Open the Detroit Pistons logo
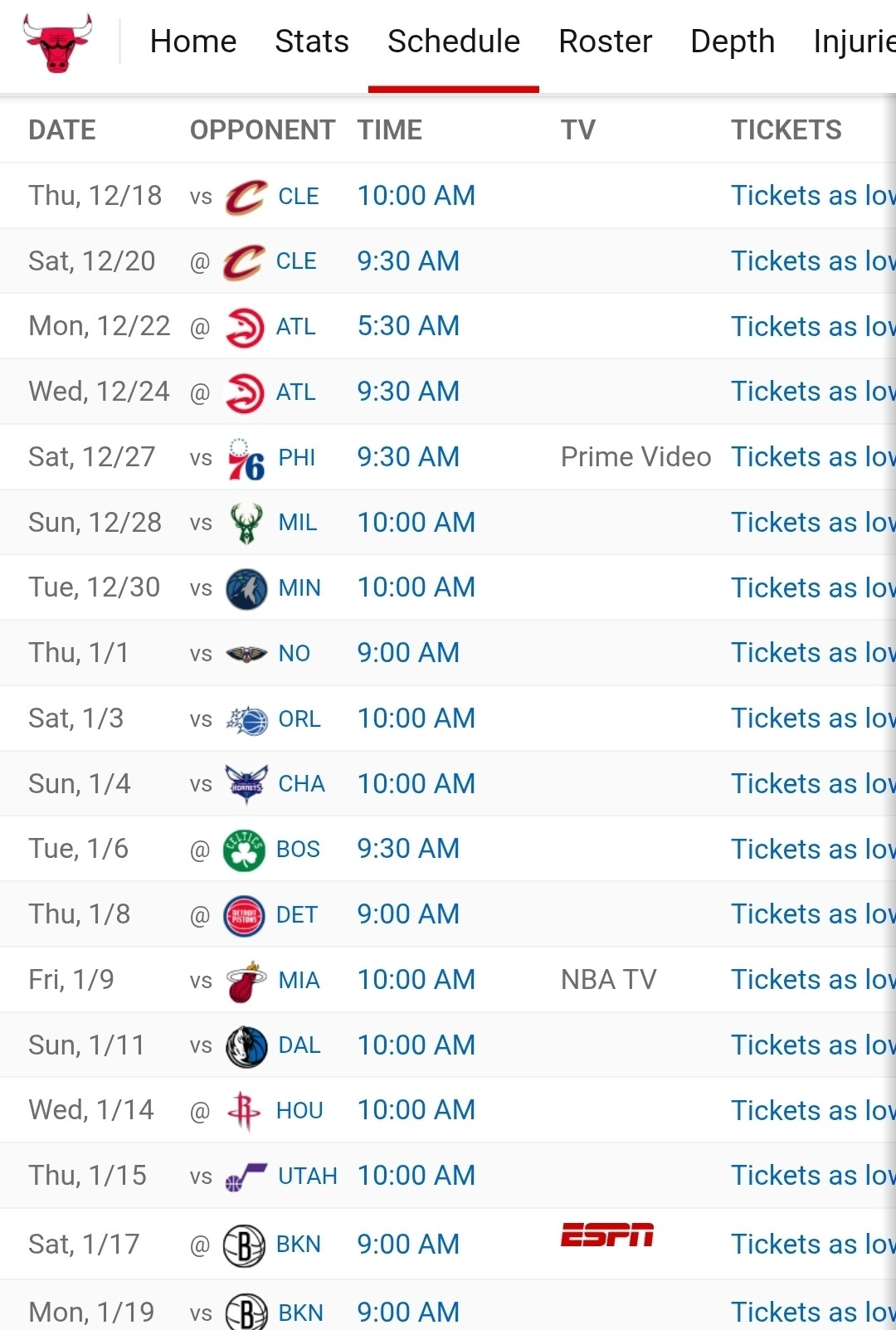 click(244, 916)
